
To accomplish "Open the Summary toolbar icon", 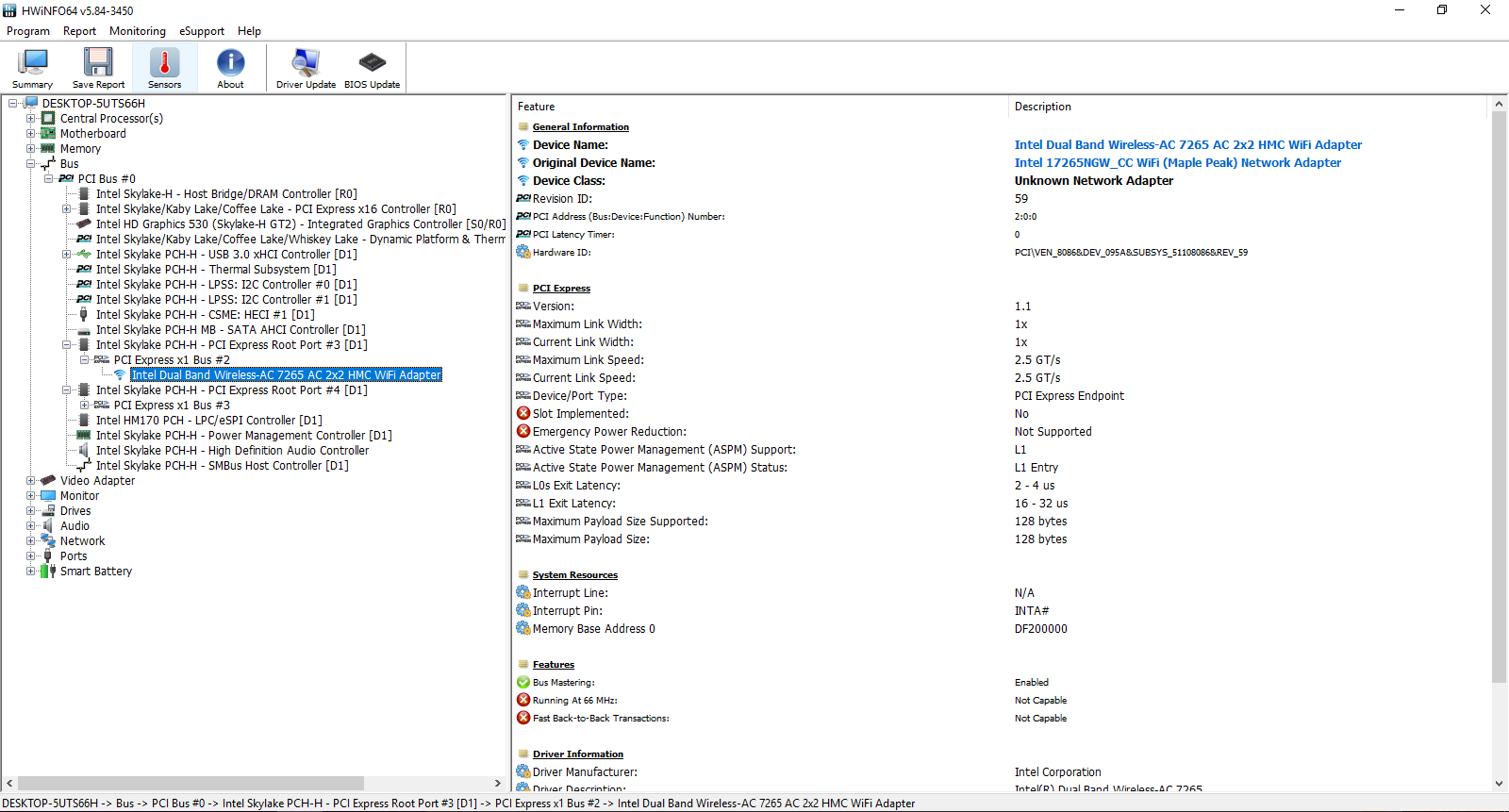I will pos(32,68).
